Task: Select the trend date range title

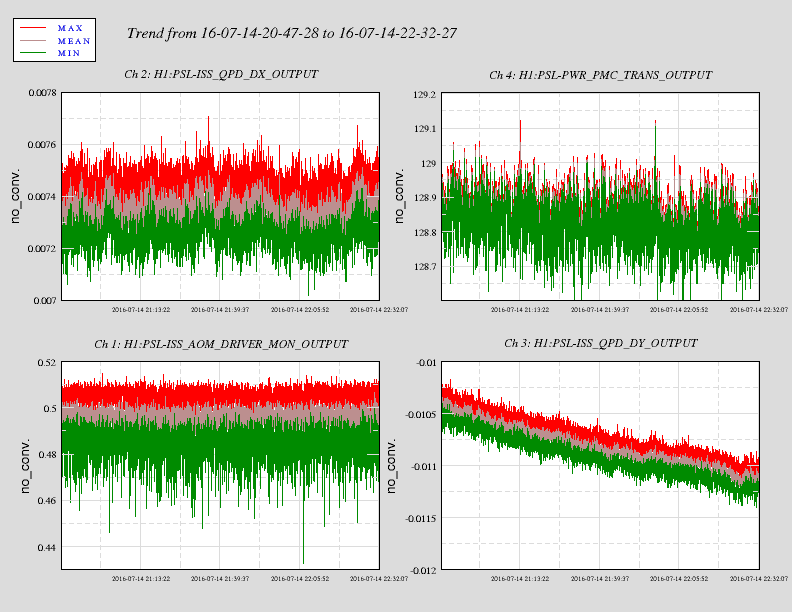Action: point(291,33)
